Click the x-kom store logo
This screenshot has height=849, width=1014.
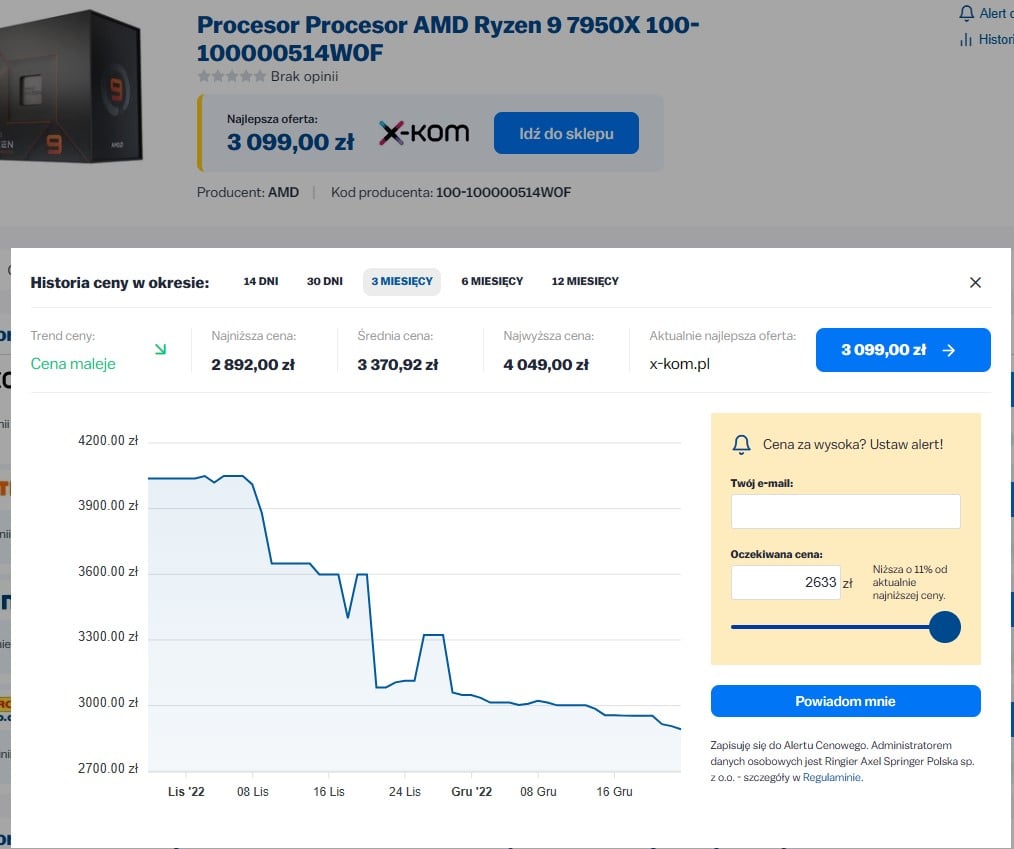point(424,133)
